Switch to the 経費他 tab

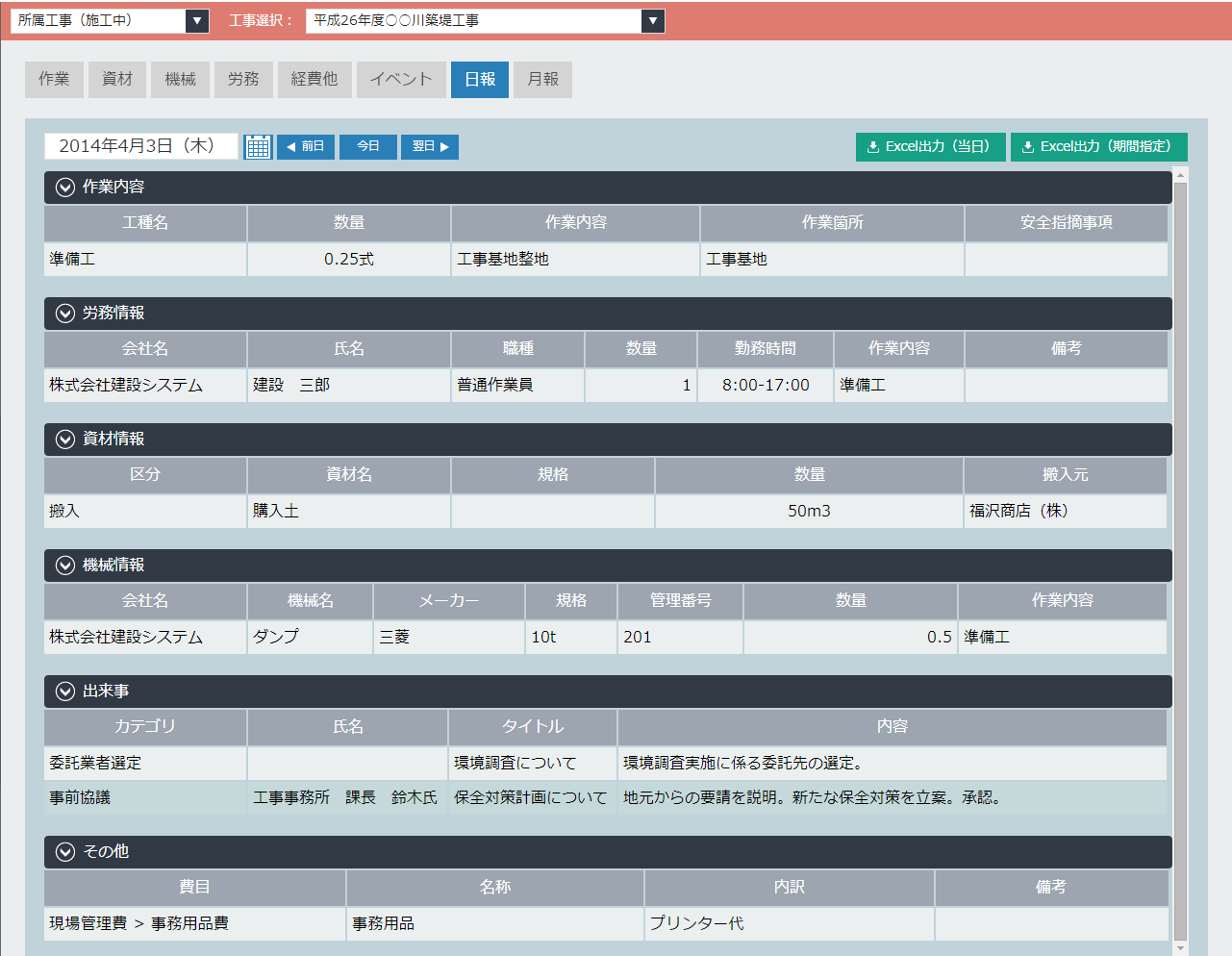click(x=314, y=80)
